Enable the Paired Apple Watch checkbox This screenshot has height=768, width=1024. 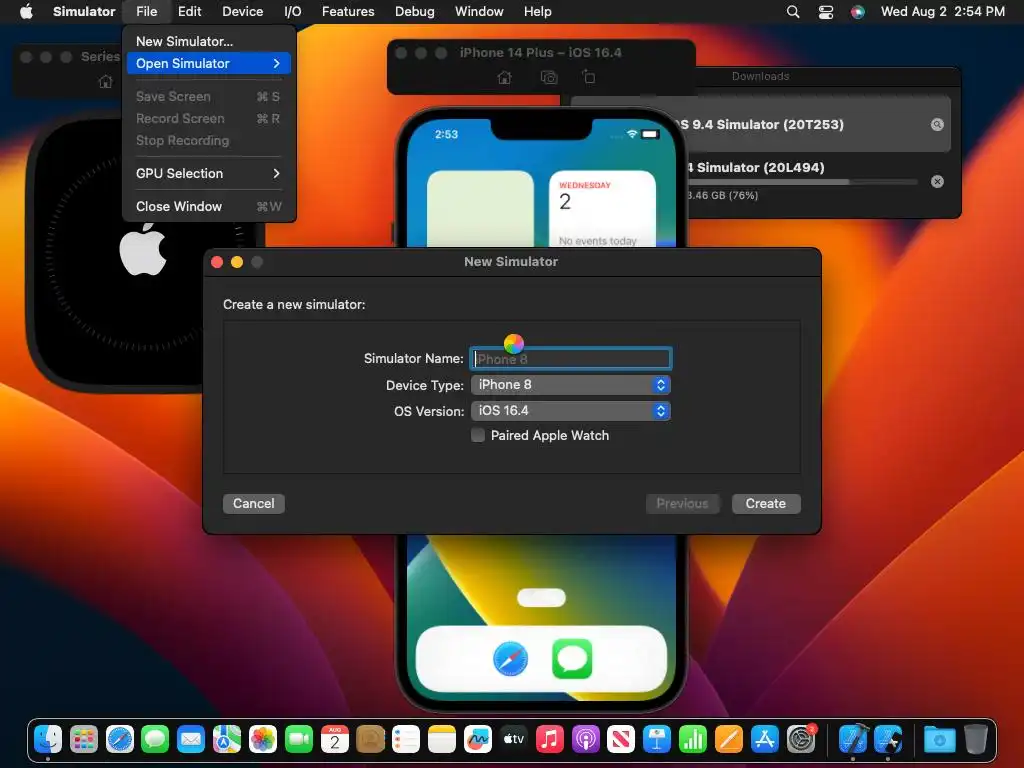tap(478, 436)
